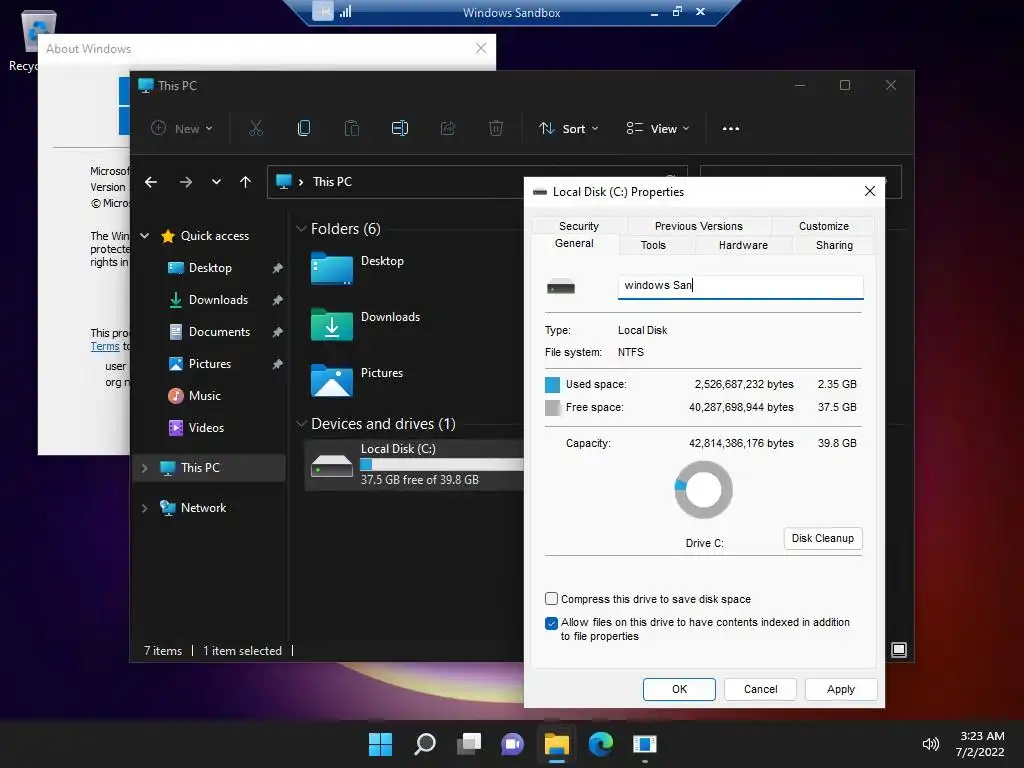Viewport: 1024px width, 768px height.
Task: Click the volume speaker icon in tray
Action: (931, 744)
